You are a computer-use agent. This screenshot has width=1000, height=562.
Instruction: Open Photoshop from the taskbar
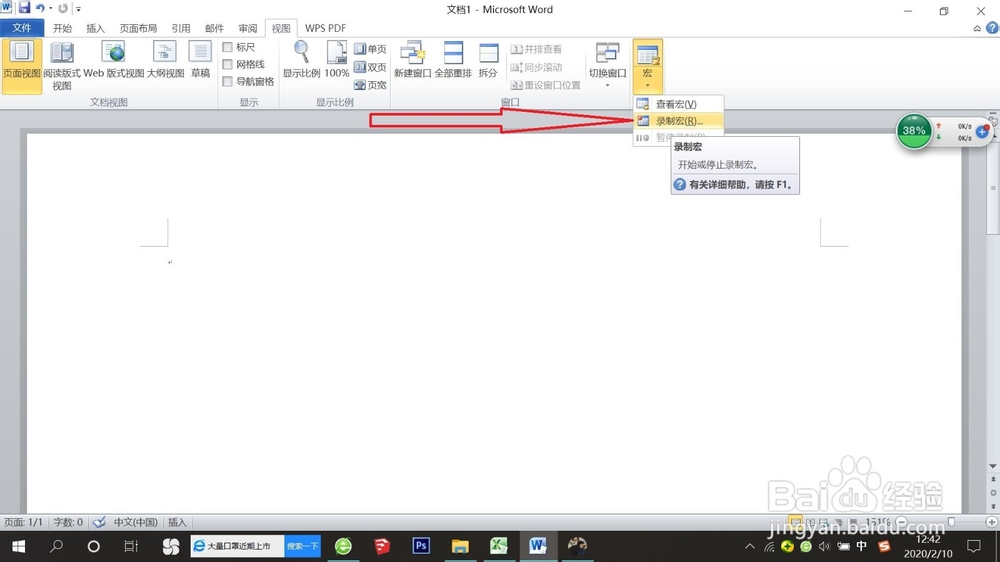pos(421,546)
